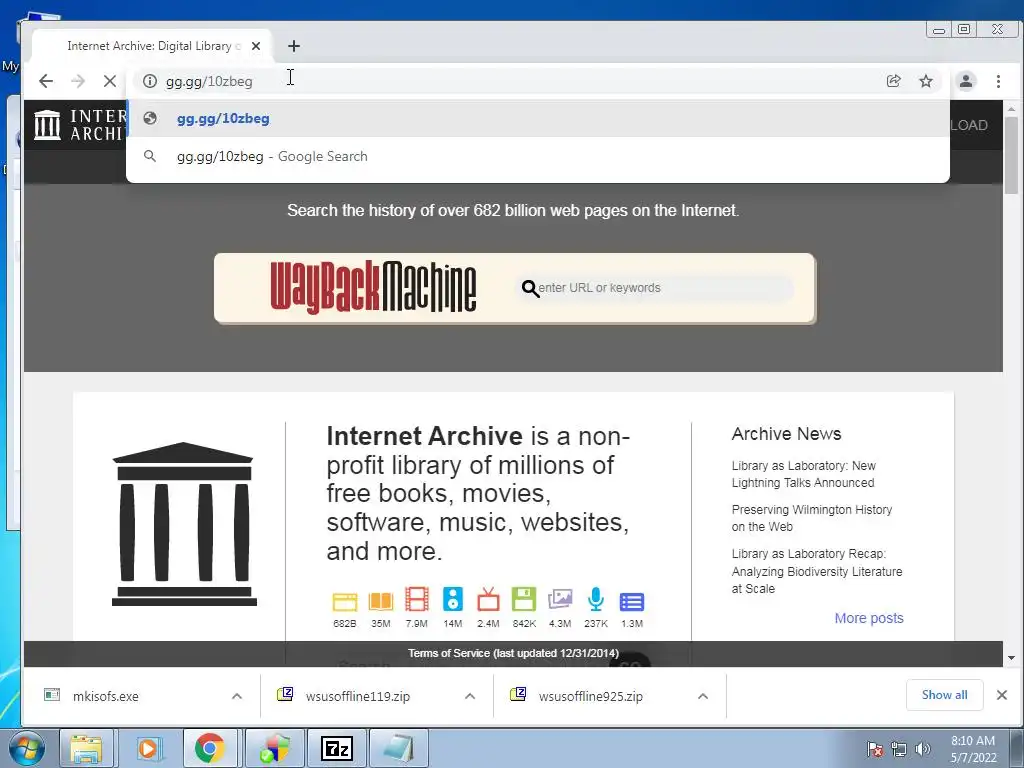The width and height of the screenshot is (1024, 768).
Task: Click scrollbar up arrow
Action: (1012, 108)
